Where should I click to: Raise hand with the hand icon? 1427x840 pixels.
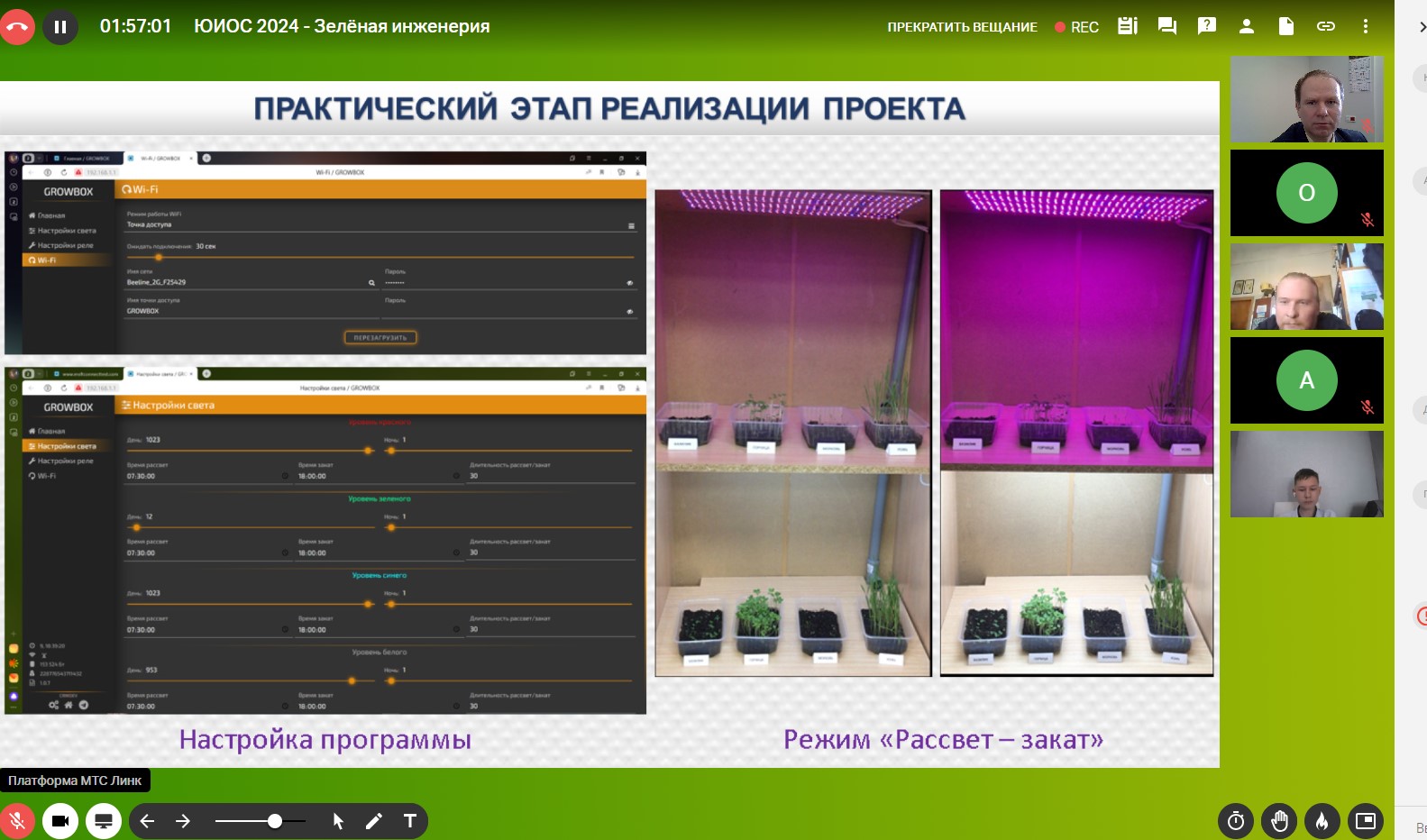pyautogui.click(x=1279, y=821)
